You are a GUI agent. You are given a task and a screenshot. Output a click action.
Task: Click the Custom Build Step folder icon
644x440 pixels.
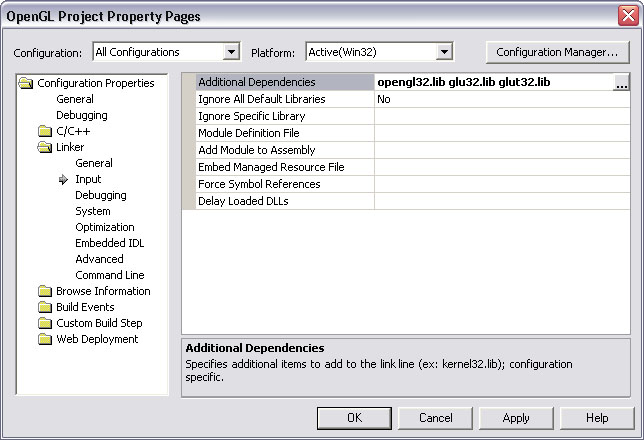coord(45,324)
